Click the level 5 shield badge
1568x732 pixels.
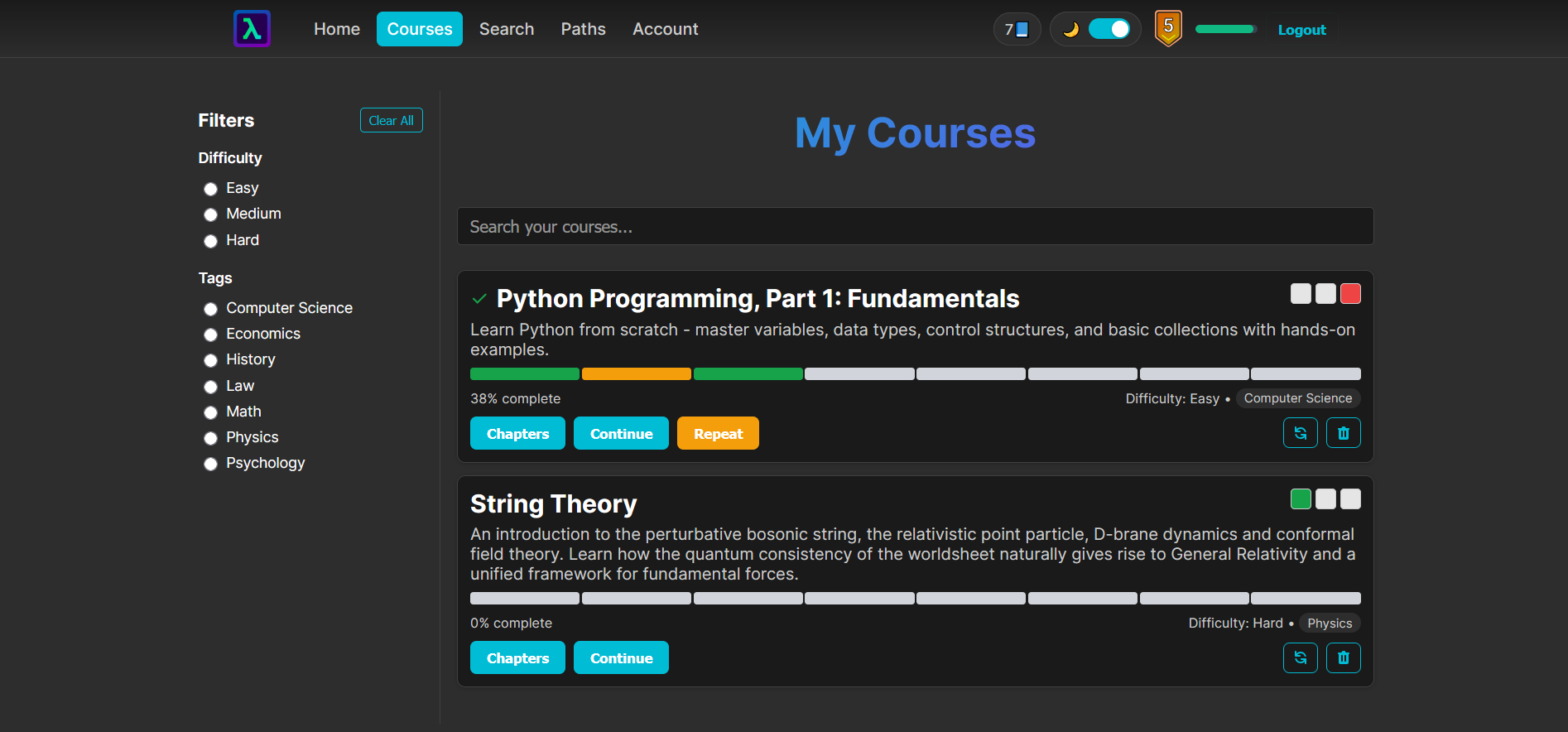click(1168, 28)
